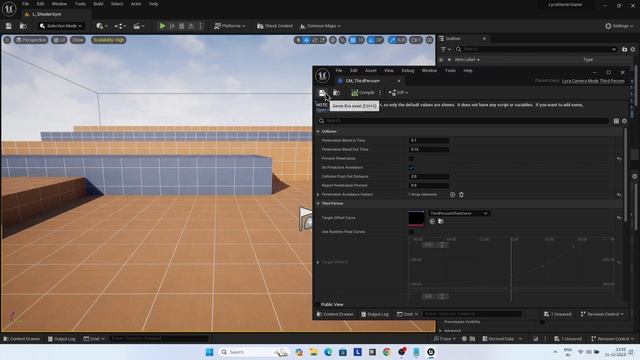Edit Penetration Blend In Time value field
The height and width of the screenshot is (360, 640).
click(x=429, y=140)
